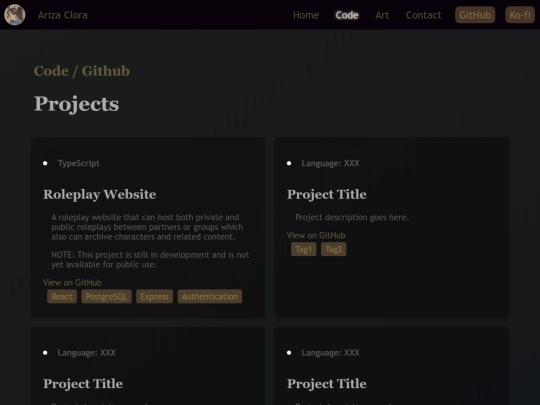
Task: Click the Code / Github heading
Action: 82,71
